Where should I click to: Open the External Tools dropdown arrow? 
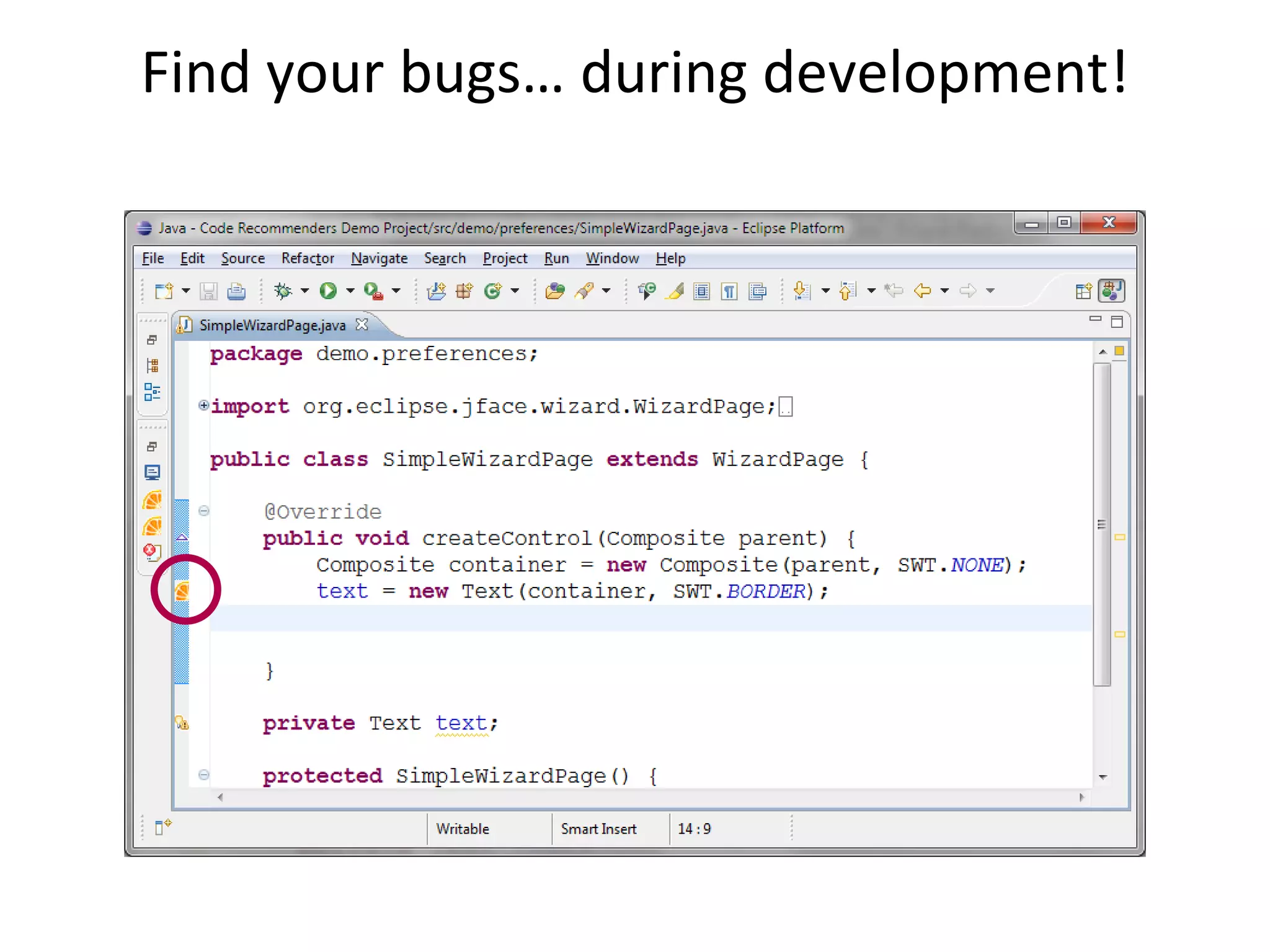tap(396, 291)
